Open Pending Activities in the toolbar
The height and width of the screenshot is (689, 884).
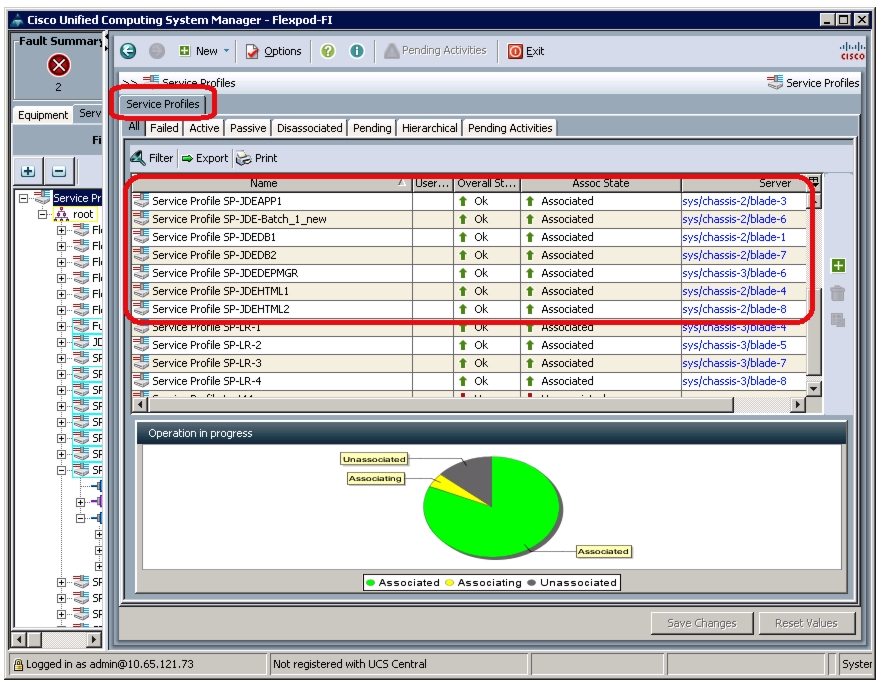pyautogui.click(x=435, y=51)
